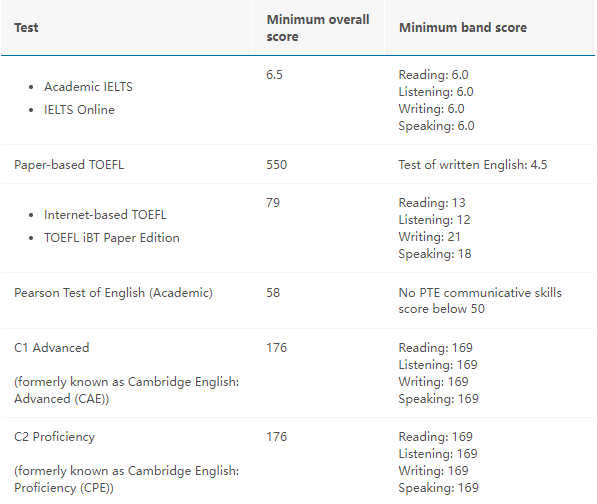Click Pearson Test of English (Academic)
This screenshot has width=597, height=504.
coord(113,293)
